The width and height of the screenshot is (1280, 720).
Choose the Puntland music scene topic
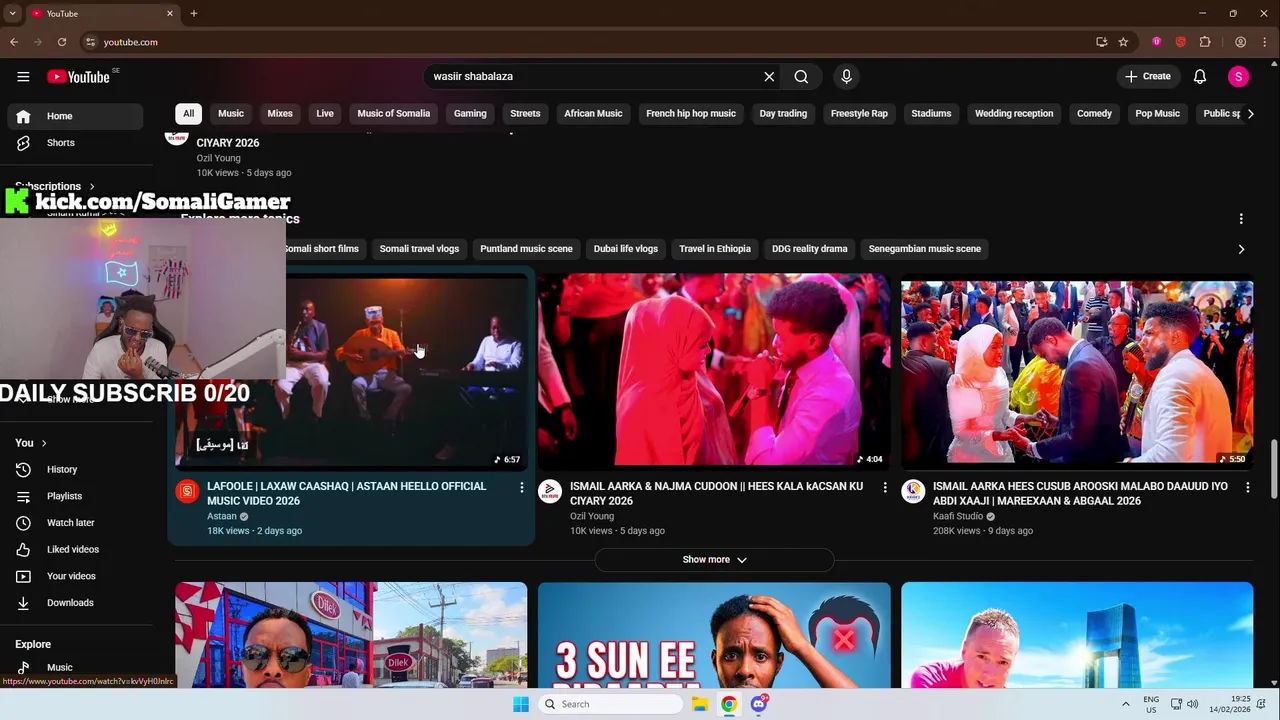[526, 249]
